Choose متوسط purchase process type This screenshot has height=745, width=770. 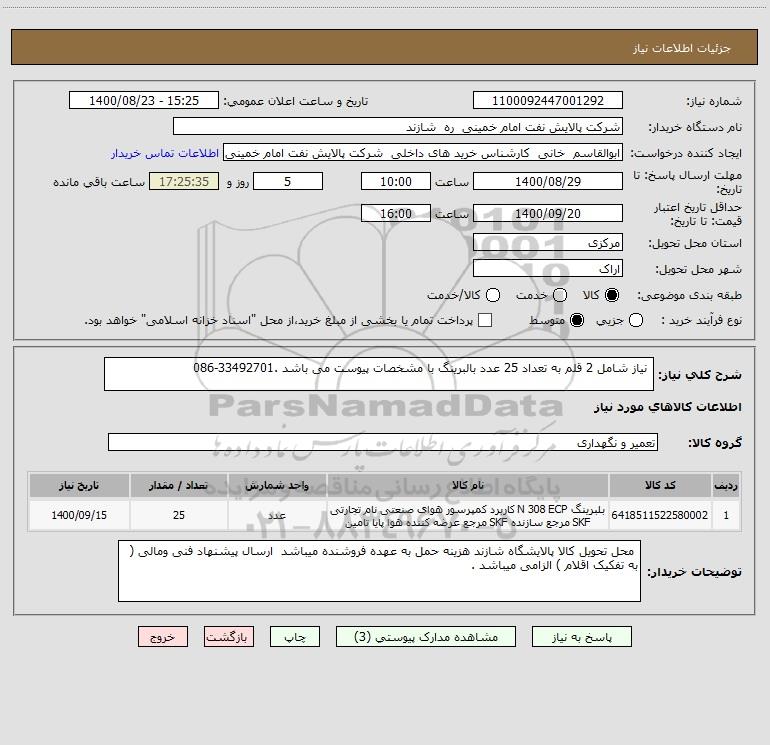[x=577, y=320]
